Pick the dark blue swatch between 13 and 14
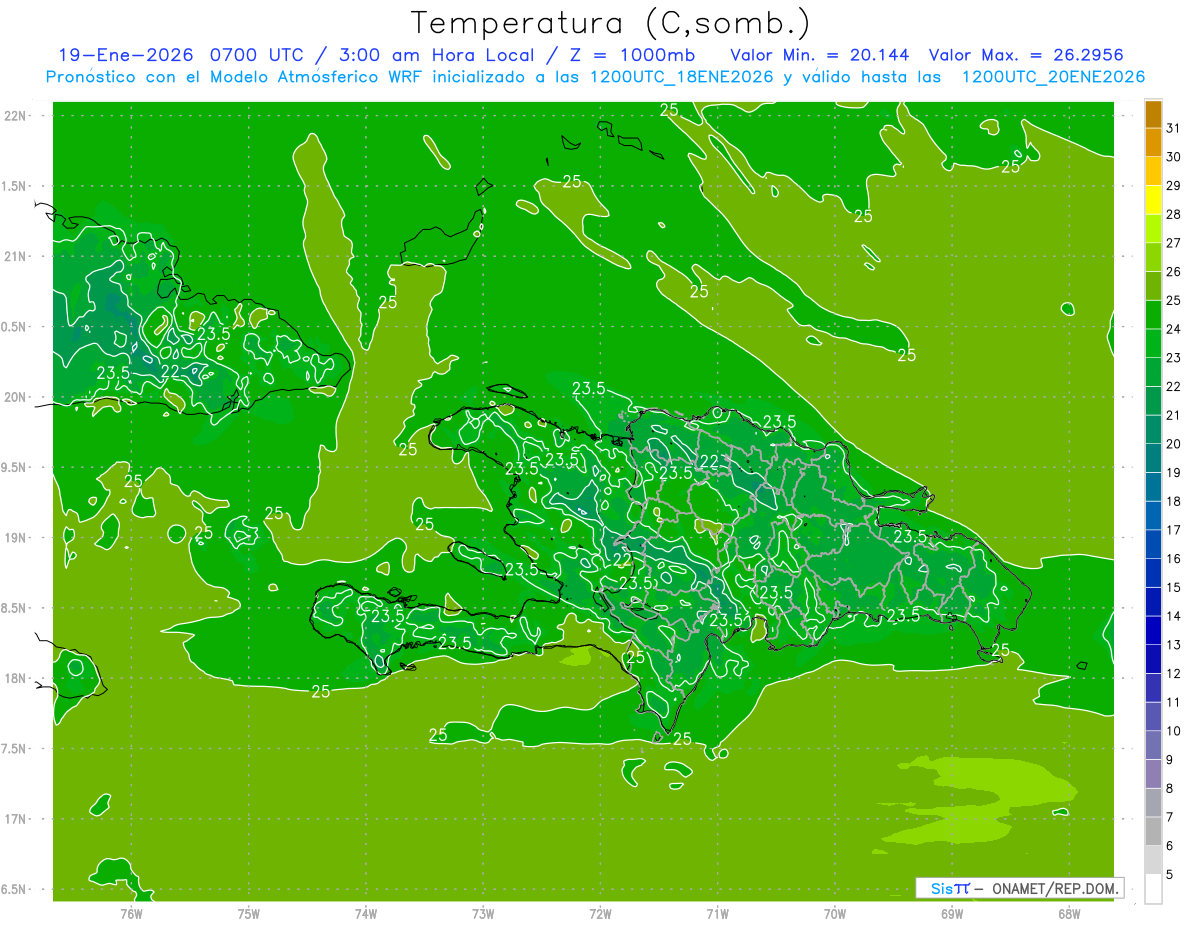 1153,630
